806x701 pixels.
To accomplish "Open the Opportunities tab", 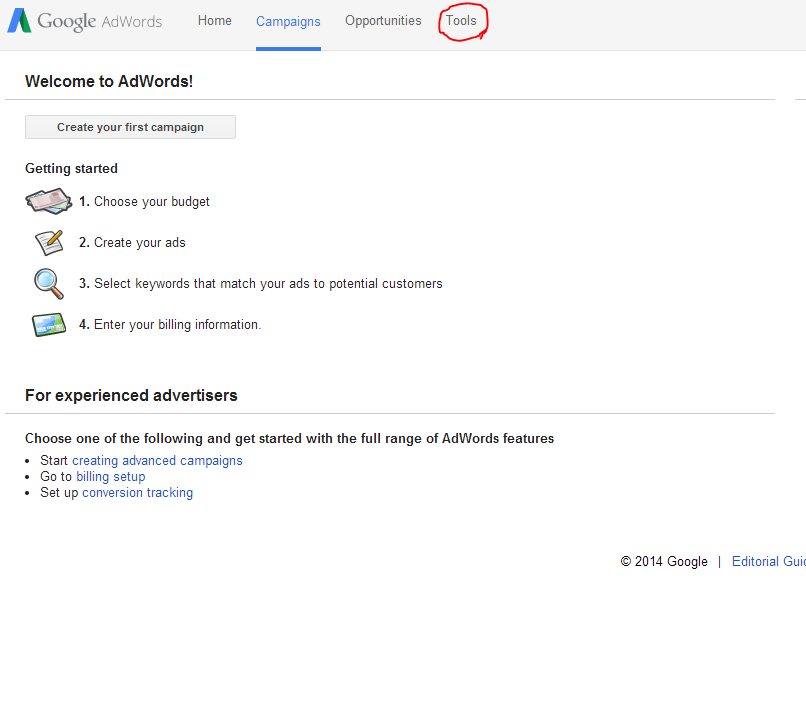I will coord(383,21).
